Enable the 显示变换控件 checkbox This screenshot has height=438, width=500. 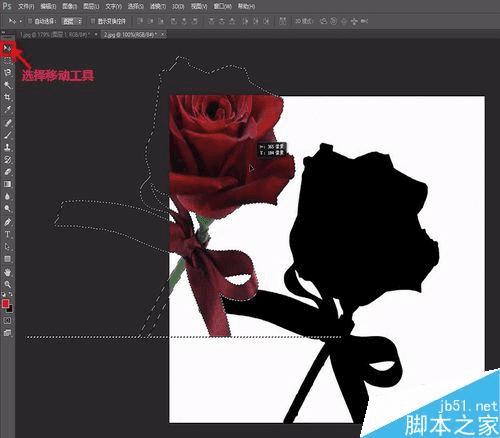tap(93, 21)
